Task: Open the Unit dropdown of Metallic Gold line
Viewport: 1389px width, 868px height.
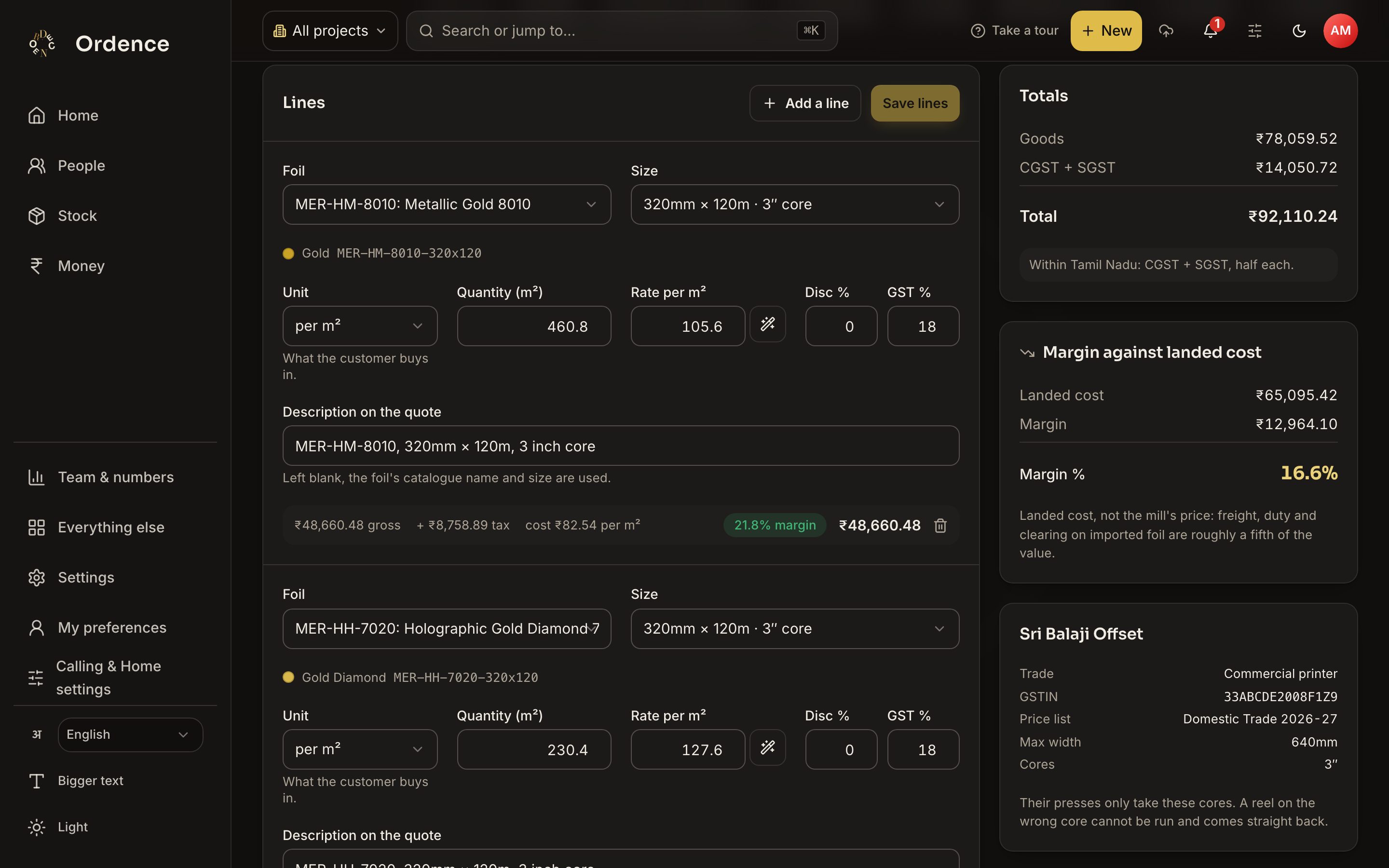Action: click(360, 326)
